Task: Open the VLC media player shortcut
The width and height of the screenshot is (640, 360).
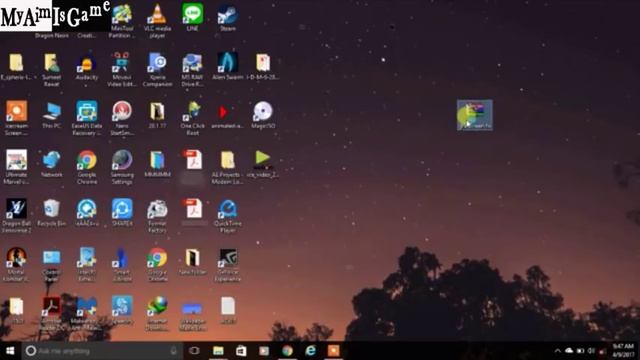Action: (157, 20)
